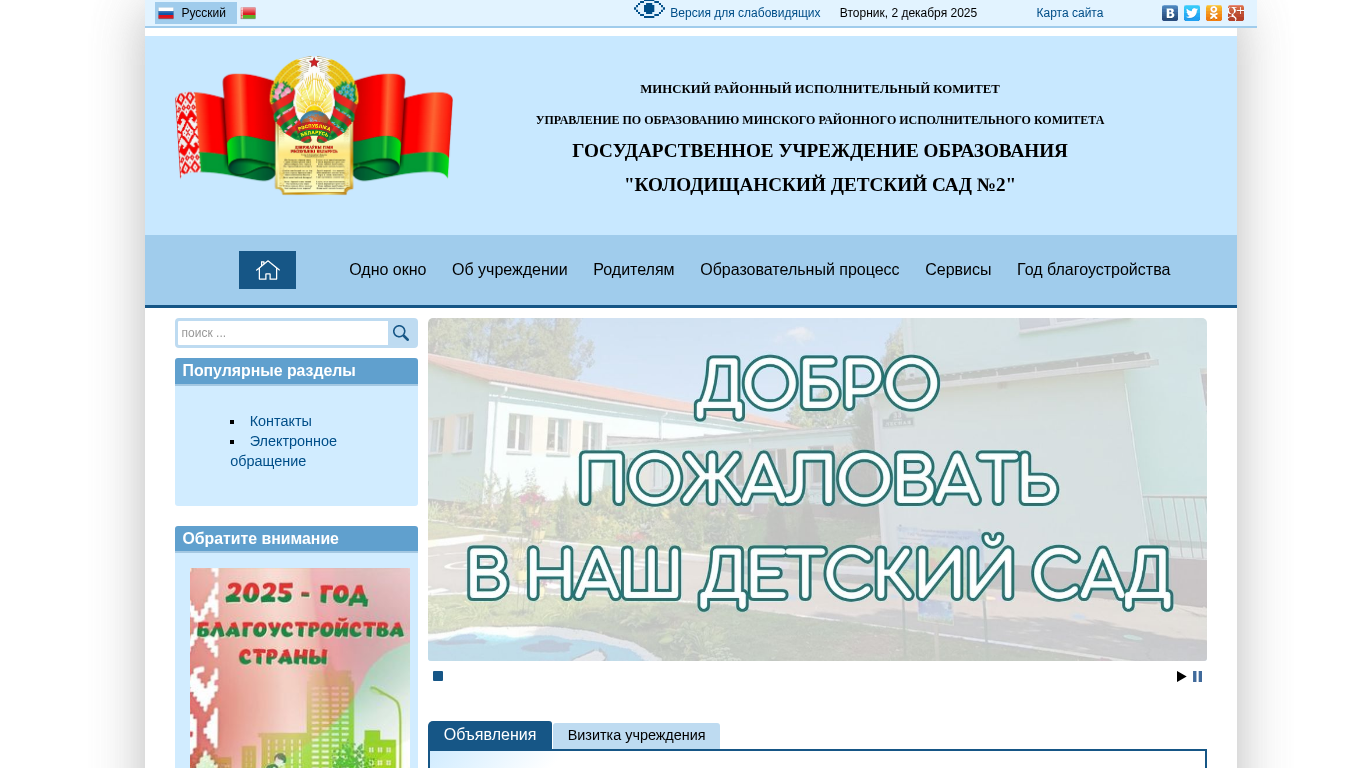The width and height of the screenshot is (1366, 768).
Task: Open the Родителям menu
Action: tap(634, 270)
